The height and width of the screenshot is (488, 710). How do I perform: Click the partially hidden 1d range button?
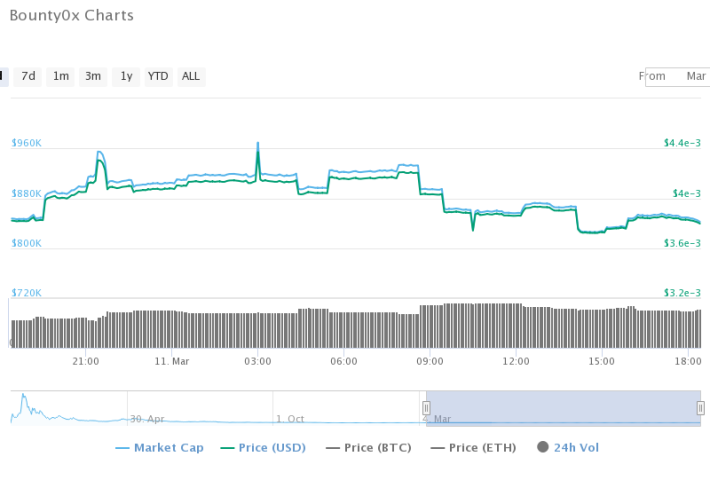click(4, 77)
